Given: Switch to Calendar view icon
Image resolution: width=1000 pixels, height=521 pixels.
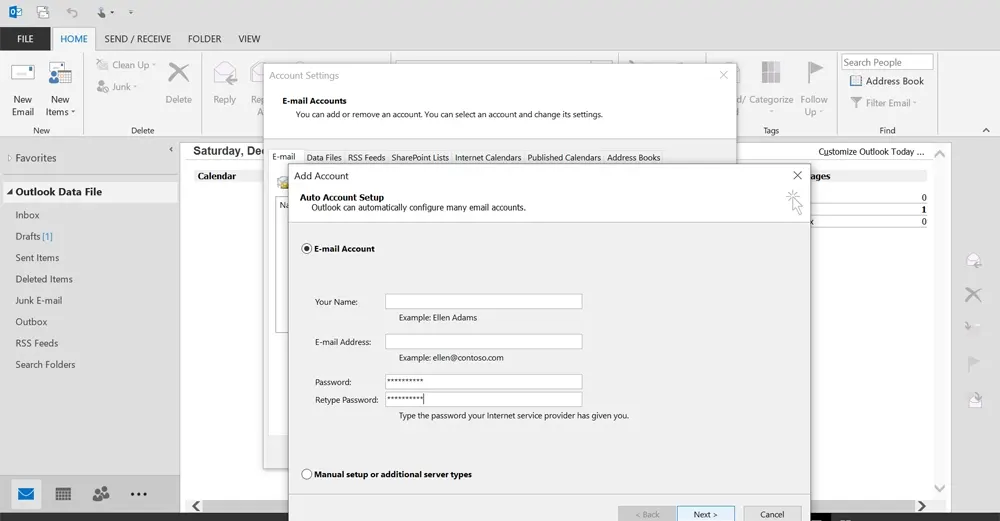Looking at the screenshot, I should point(63,494).
